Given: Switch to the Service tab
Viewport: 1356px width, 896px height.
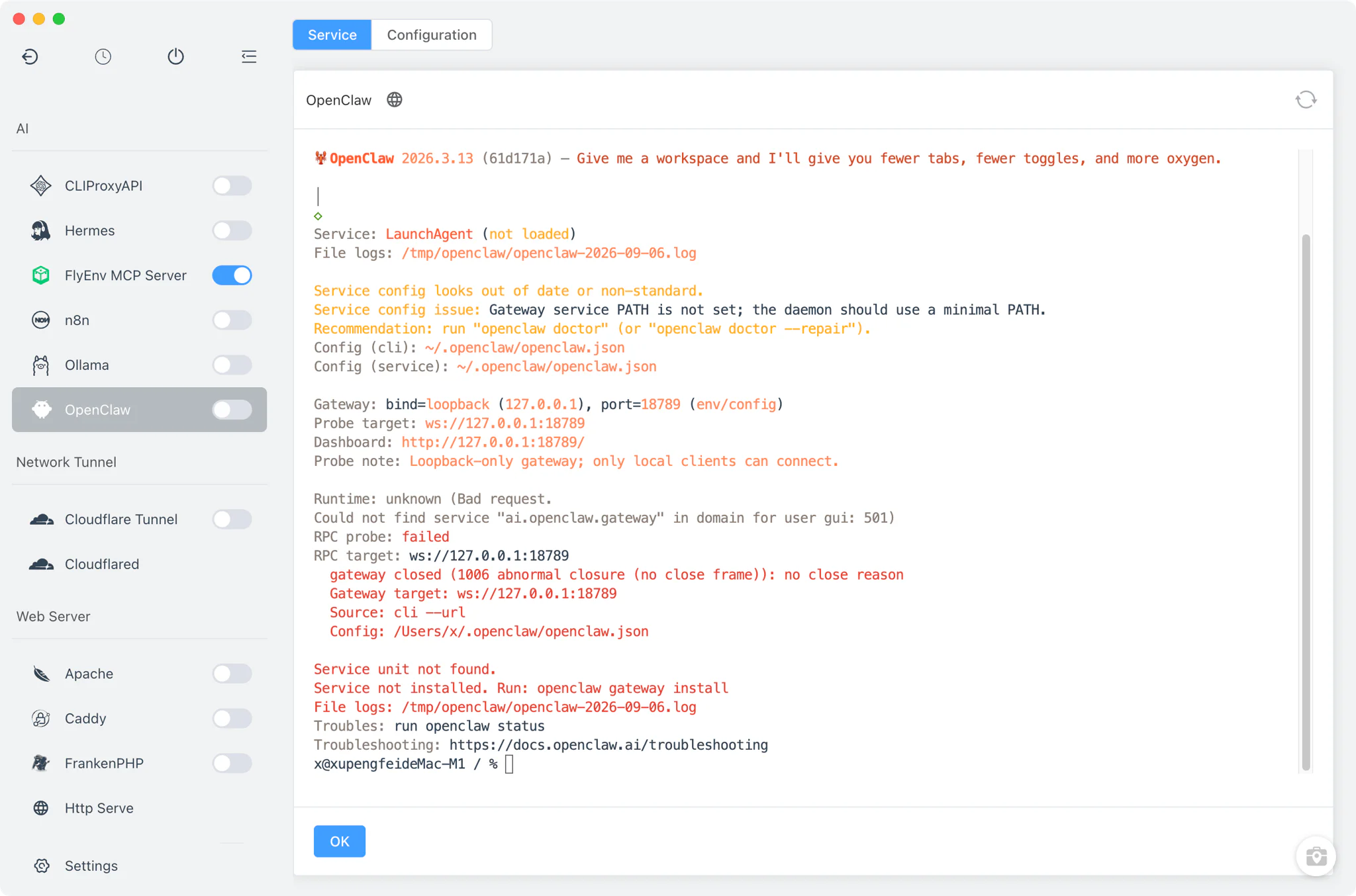Looking at the screenshot, I should coord(332,35).
